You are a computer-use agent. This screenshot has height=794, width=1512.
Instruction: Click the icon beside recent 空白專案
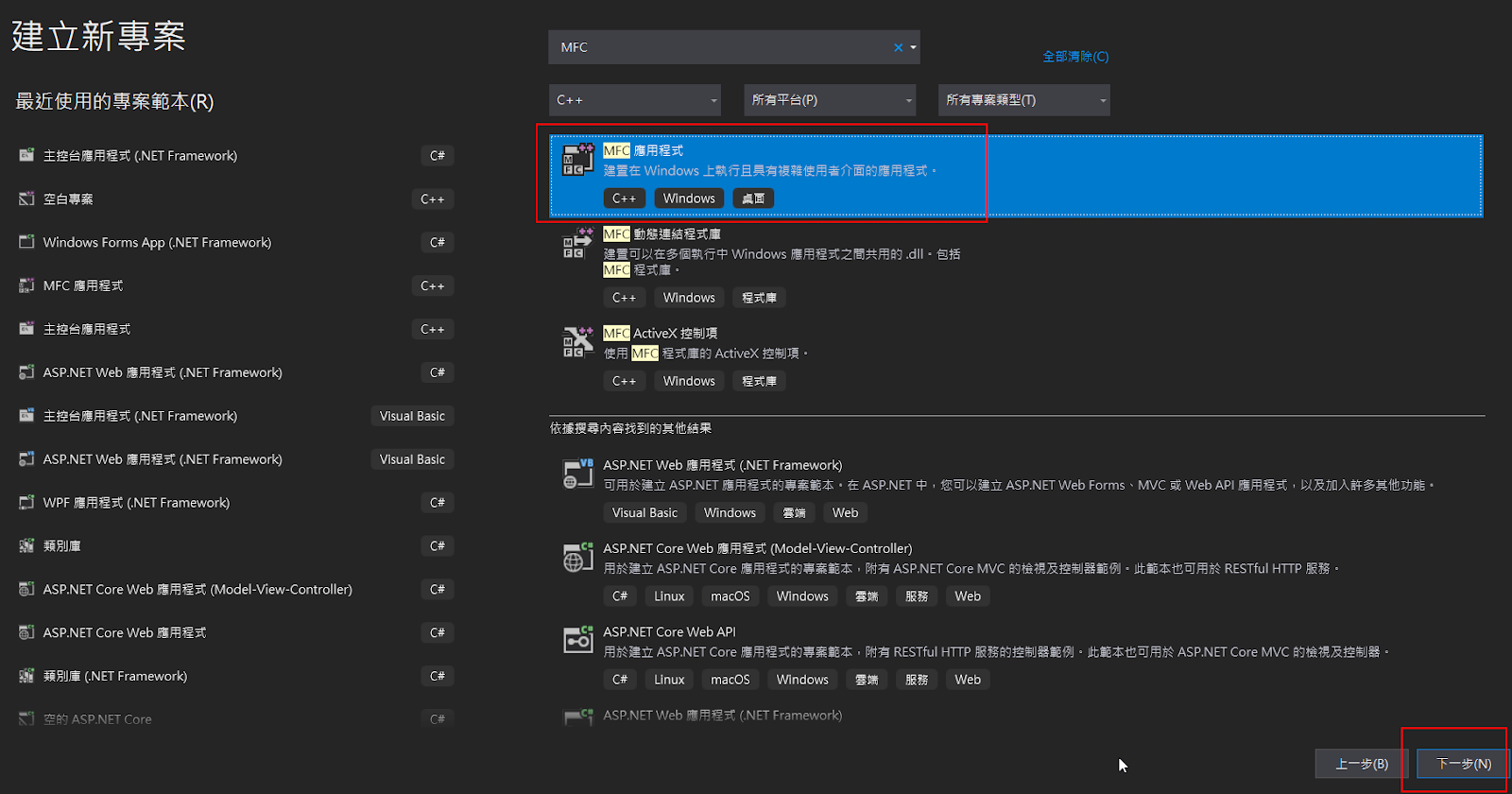click(26, 198)
